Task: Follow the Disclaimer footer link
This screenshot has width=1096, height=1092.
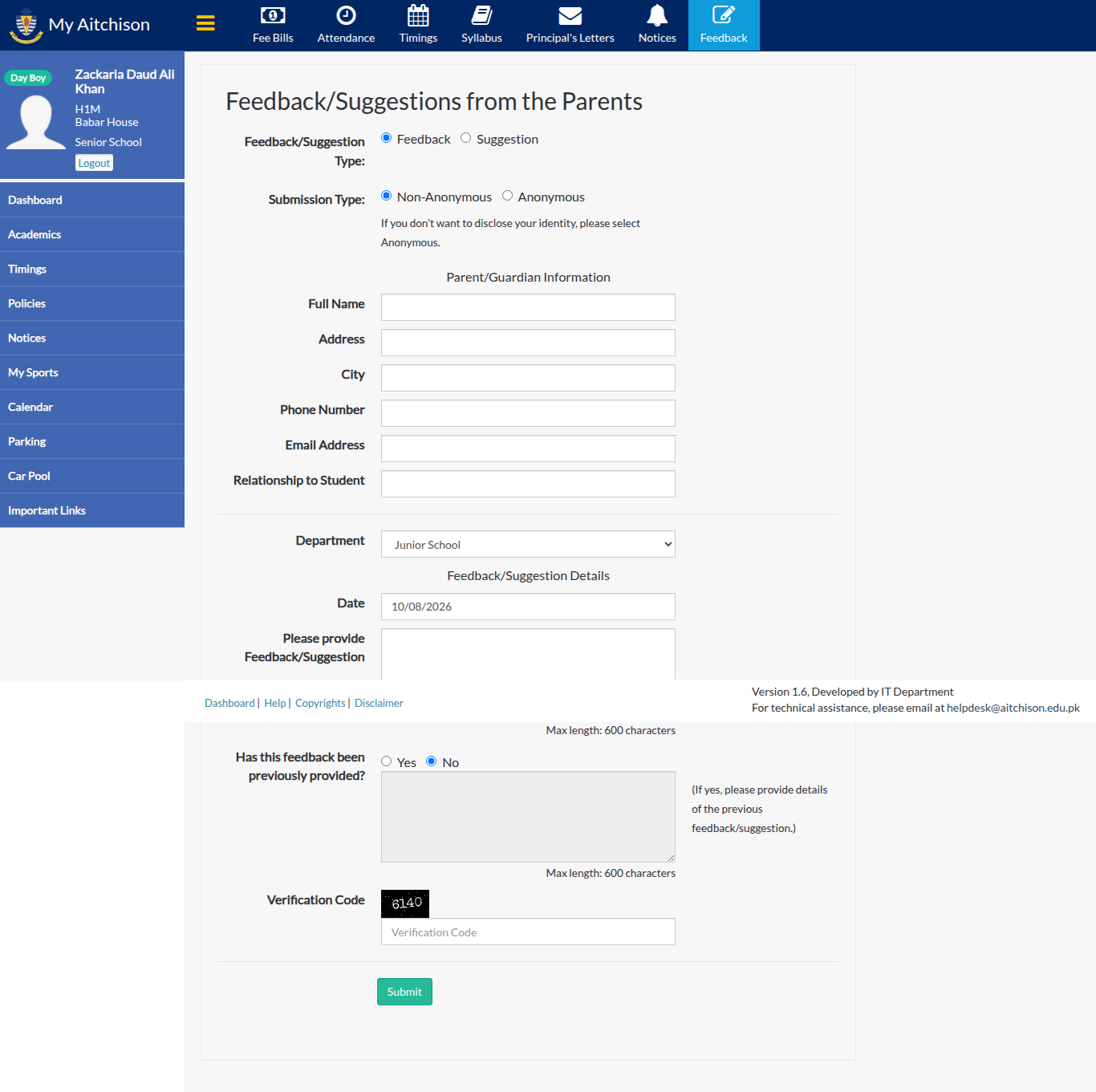Action: click(379, 703)
